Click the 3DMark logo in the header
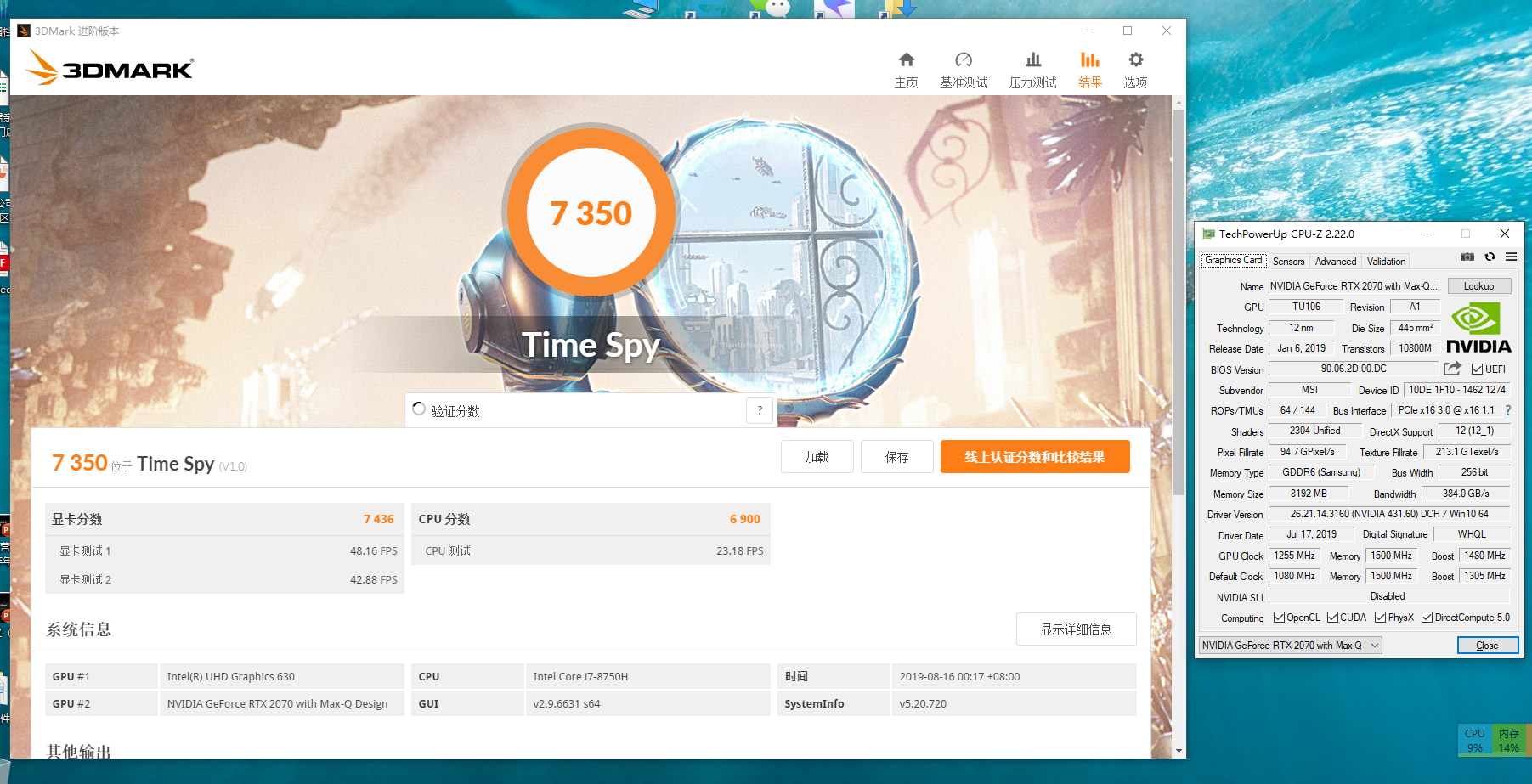1532x784 pixels. [x=110, y=67]
